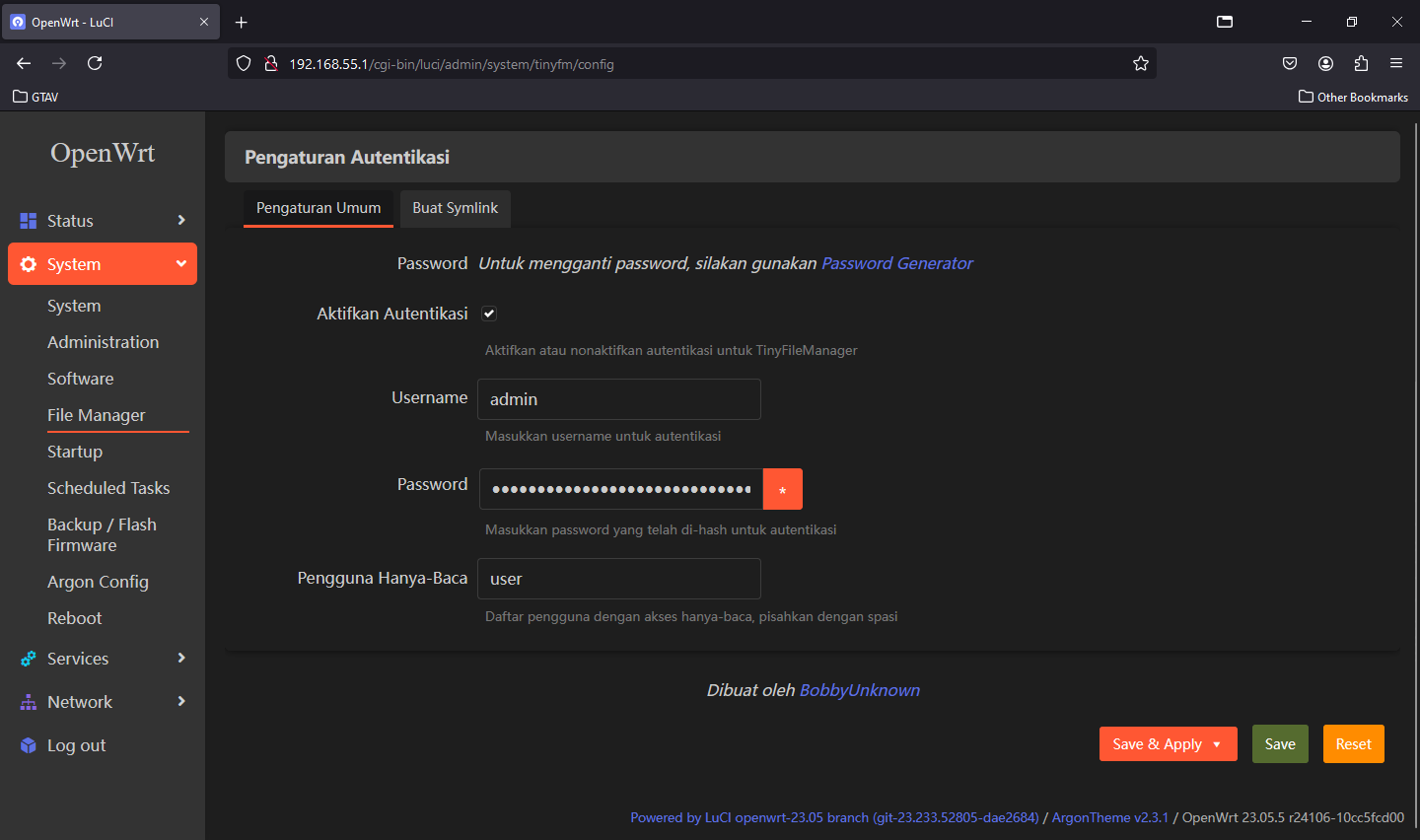This screenshot has width=1420, height=840.
Task: Expand the Services menu chevron
Action: [181, 658]
